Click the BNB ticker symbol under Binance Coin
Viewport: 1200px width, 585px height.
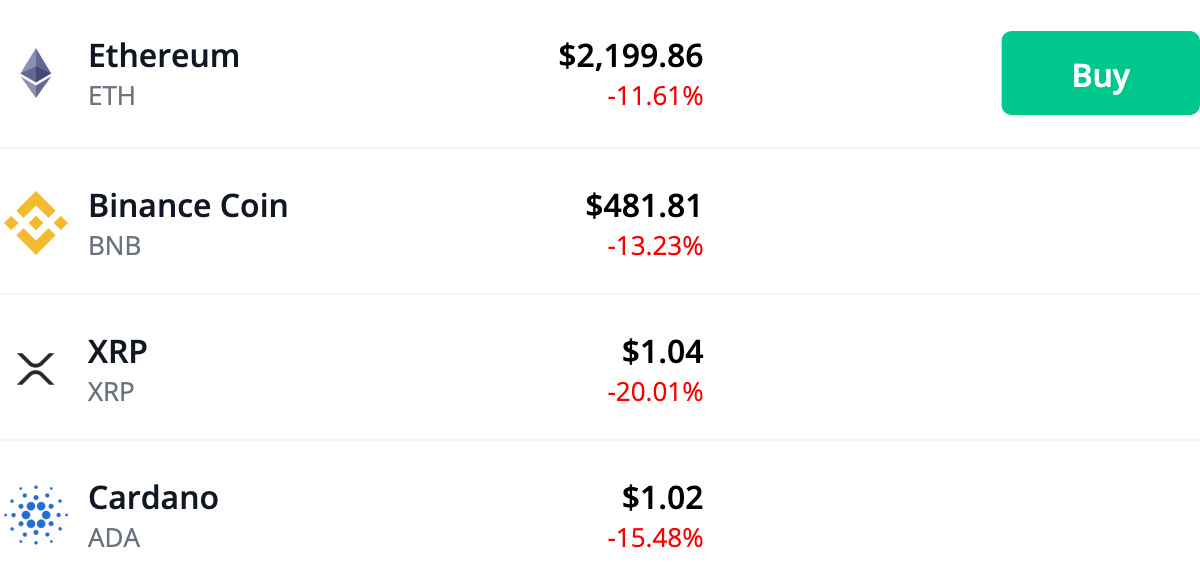click(113, 245)
